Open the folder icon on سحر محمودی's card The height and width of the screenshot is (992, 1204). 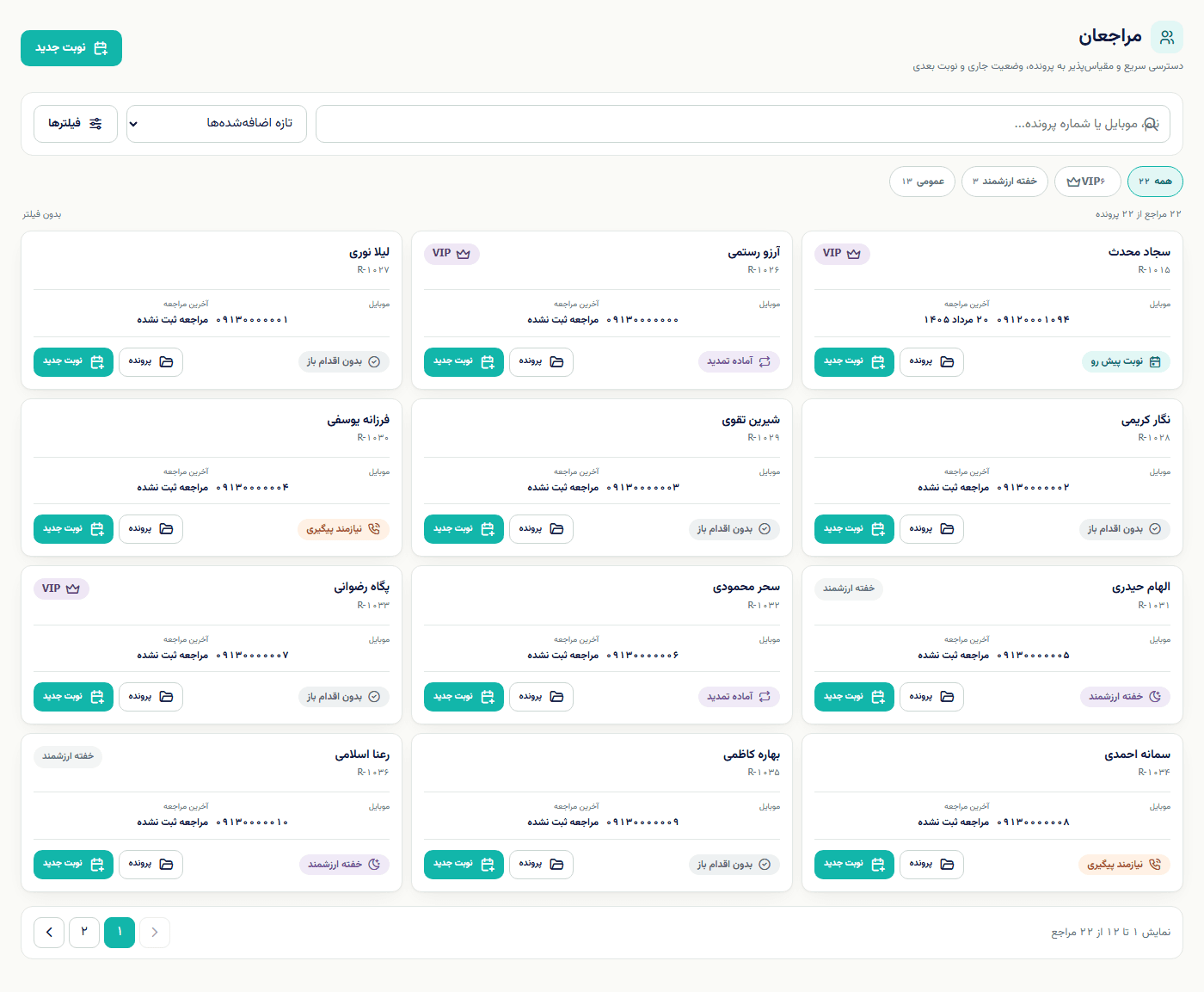(556, 697)
